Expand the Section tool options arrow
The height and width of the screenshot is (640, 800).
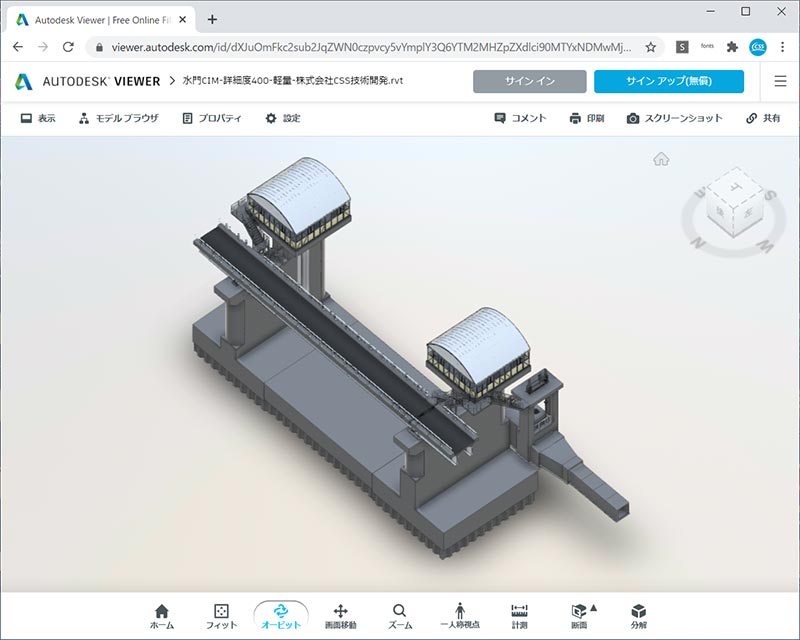(593, 608)
